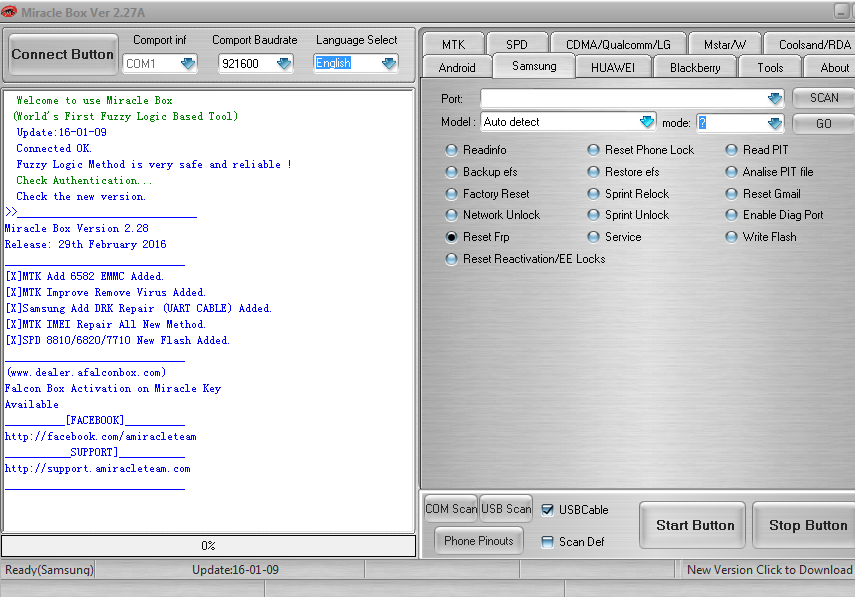The height and width of the screenshot is (597, 855).
Task: Enable the Scan Def checkbox
Action: tap(547, 541)
